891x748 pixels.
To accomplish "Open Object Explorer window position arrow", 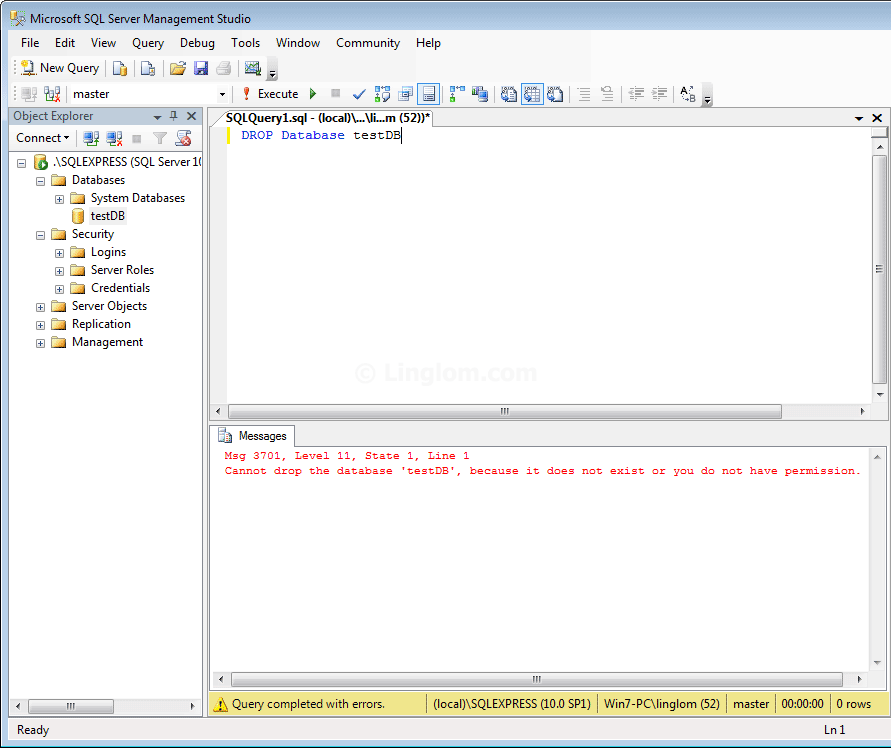I will (157, 117).
